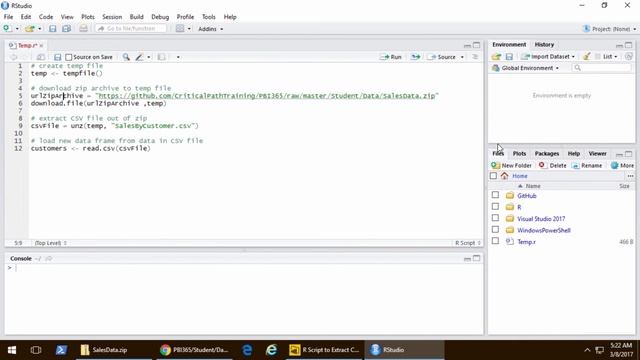Show document outline icon in editor

(475, 57)
